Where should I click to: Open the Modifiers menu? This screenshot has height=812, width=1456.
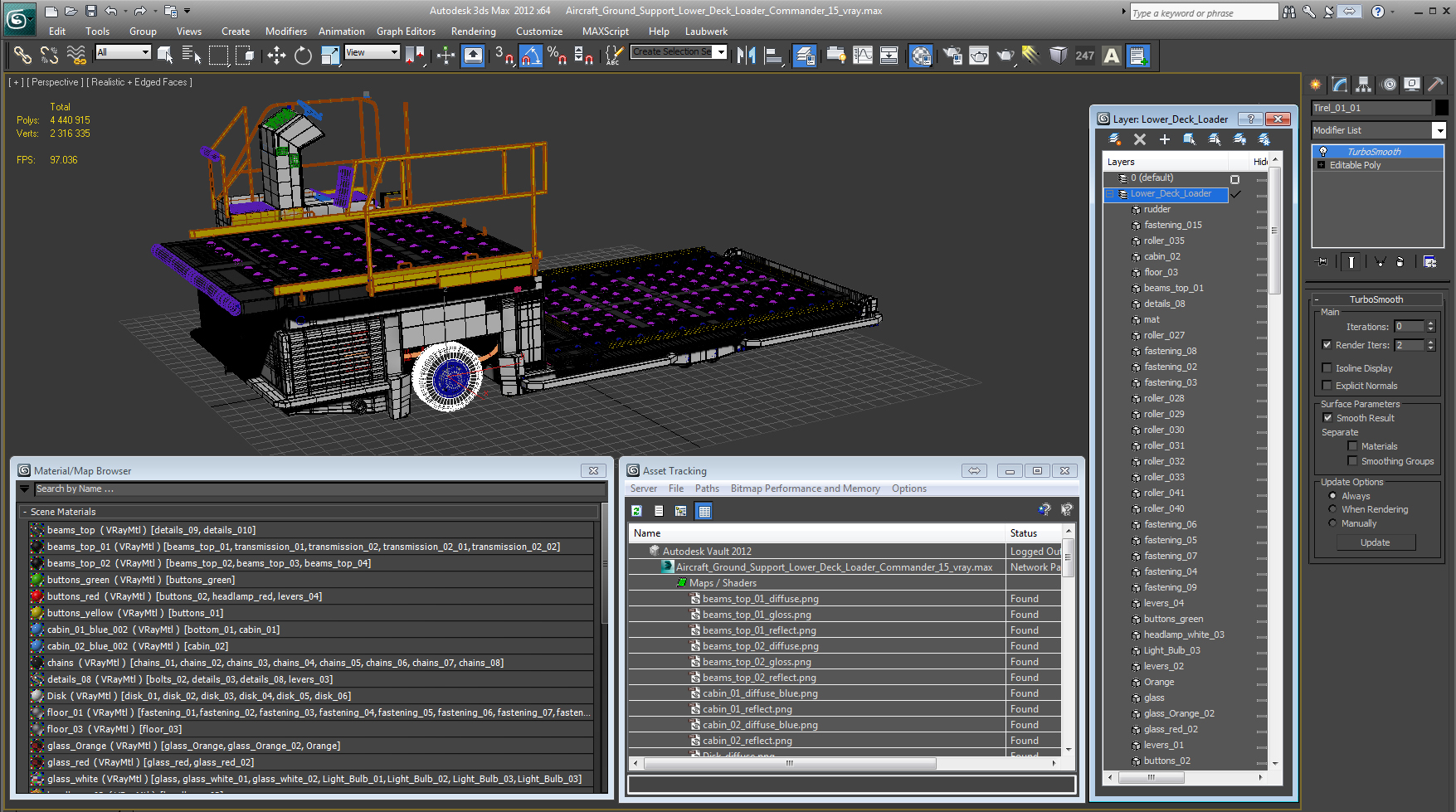(286, 32)
